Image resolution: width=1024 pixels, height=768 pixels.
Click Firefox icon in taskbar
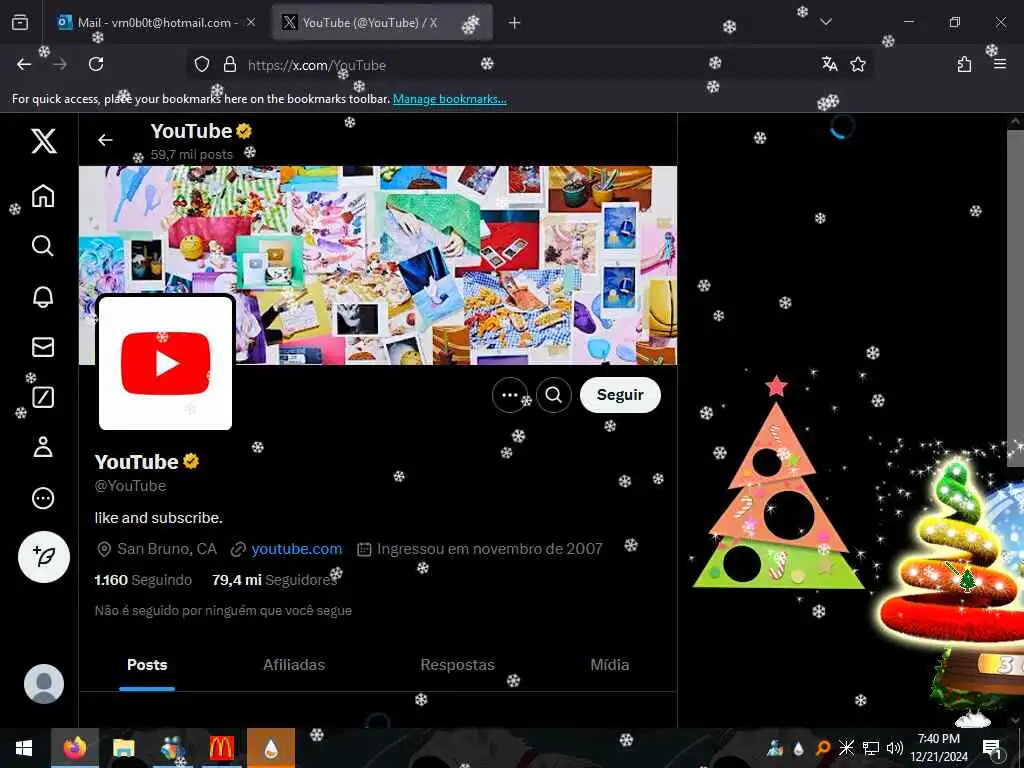75,748
